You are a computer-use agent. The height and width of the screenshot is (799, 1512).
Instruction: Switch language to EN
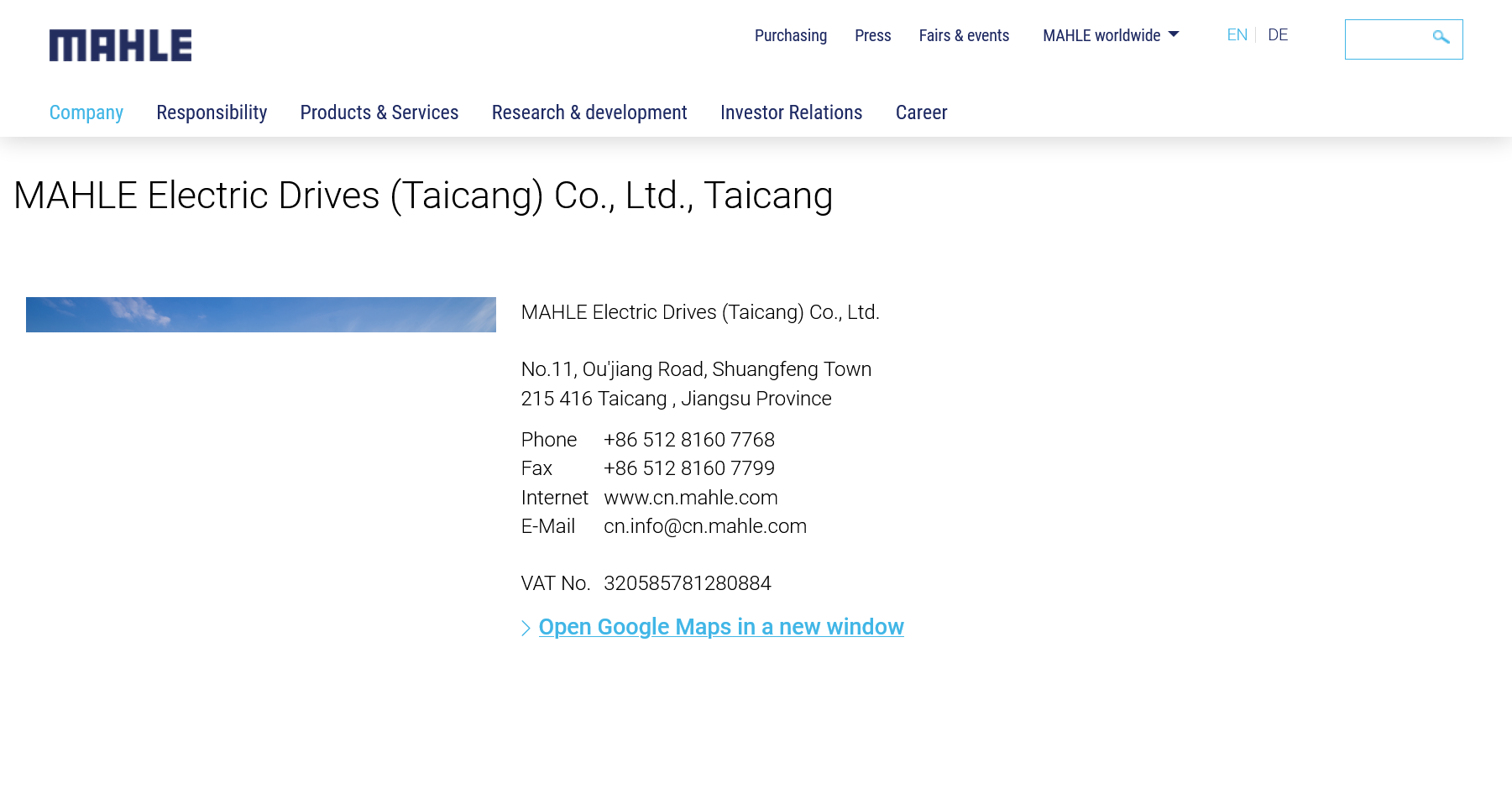pyautogui.click(x=1237, y=35)
